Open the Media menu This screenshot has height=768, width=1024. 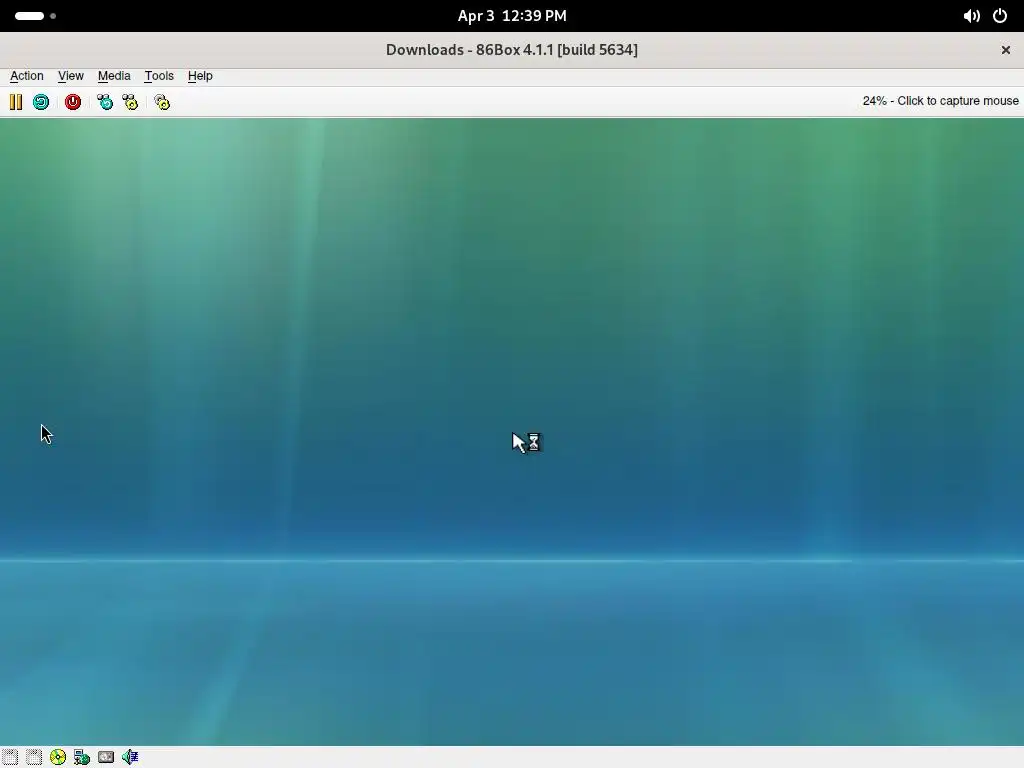point(114,76)
